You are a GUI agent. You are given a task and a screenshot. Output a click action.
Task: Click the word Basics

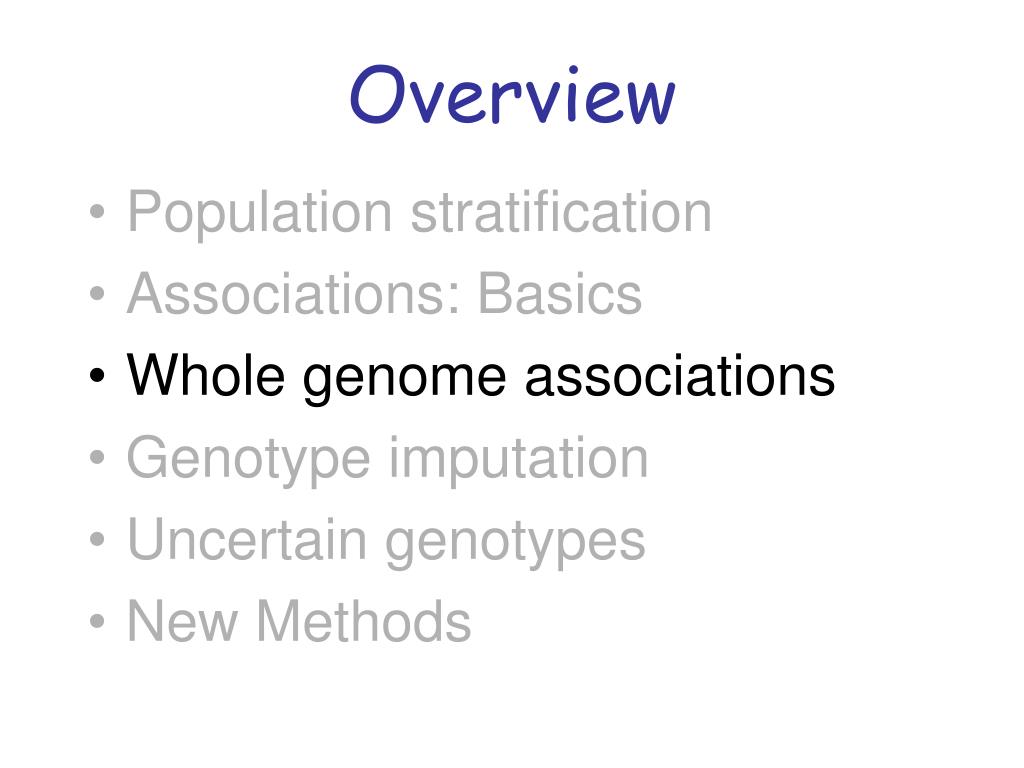pyautogui.click(x=560, y=293)
